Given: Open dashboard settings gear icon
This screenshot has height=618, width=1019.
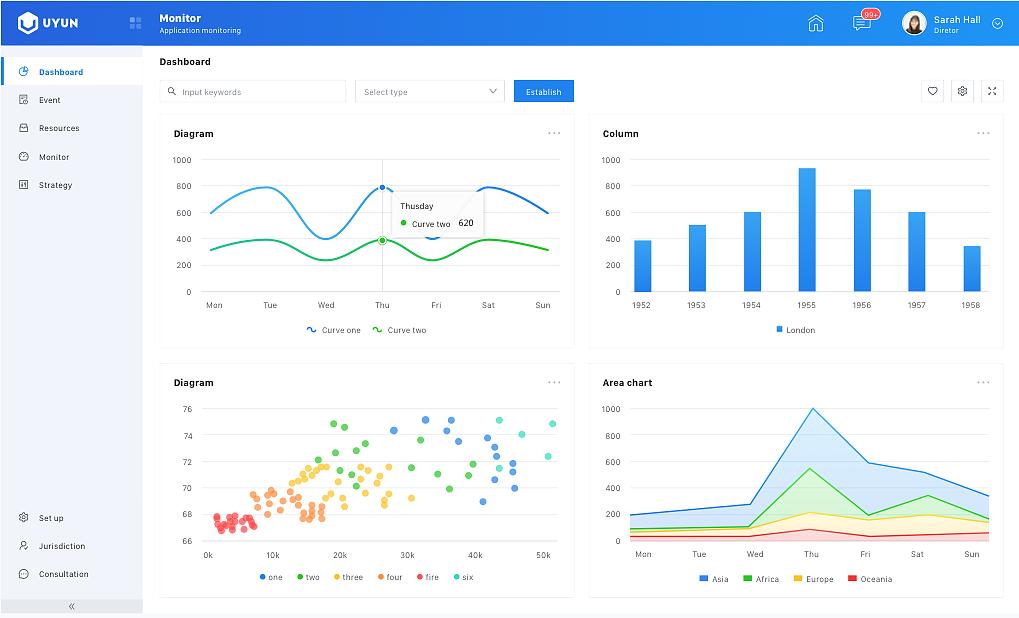Looking at the screenshot, I should pyautogui.click(x=962, y=91).
